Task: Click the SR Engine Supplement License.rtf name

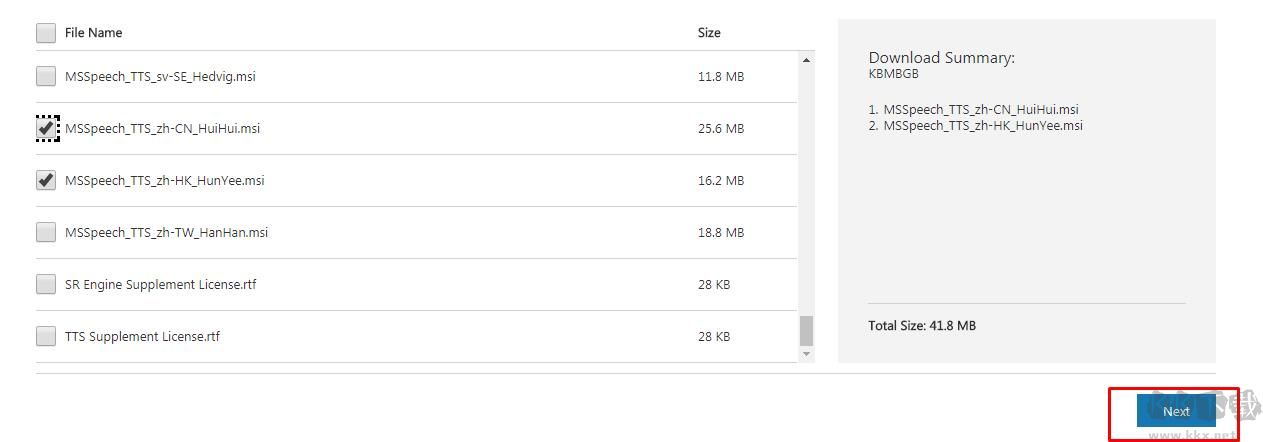Action: (160, 285)
